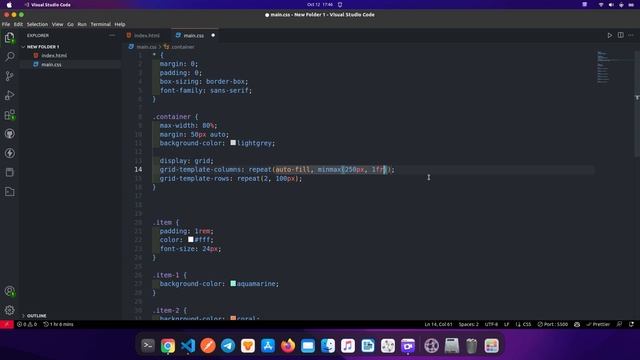This screenshot has height=360, width=640.
Task: Open Telegram from the dock
Action: pyautogui.click(x=228, y=346)
